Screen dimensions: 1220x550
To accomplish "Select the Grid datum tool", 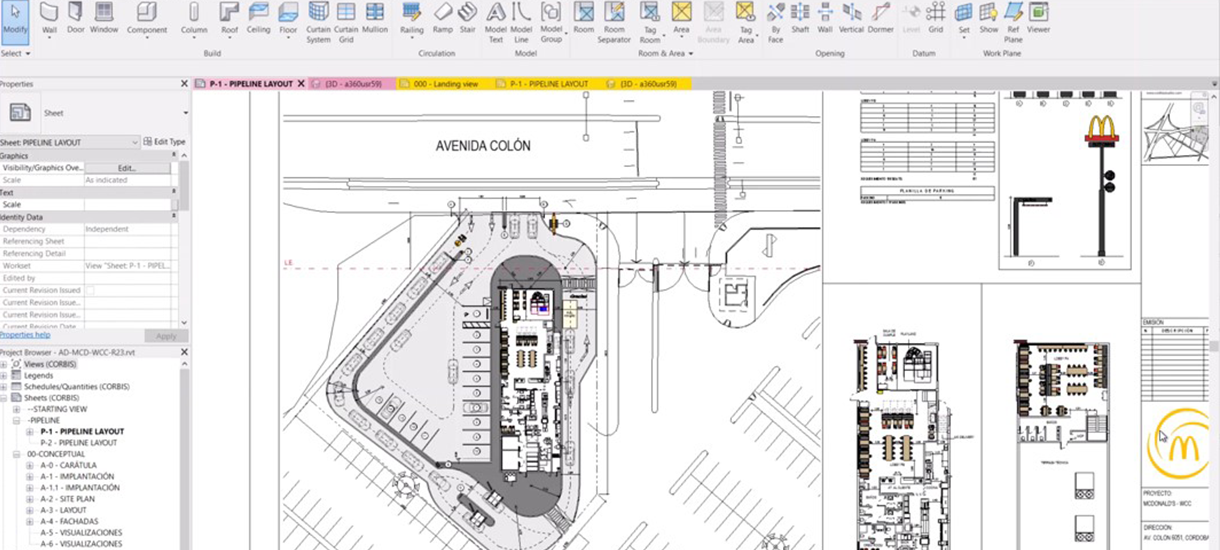I will coord(936,17).
